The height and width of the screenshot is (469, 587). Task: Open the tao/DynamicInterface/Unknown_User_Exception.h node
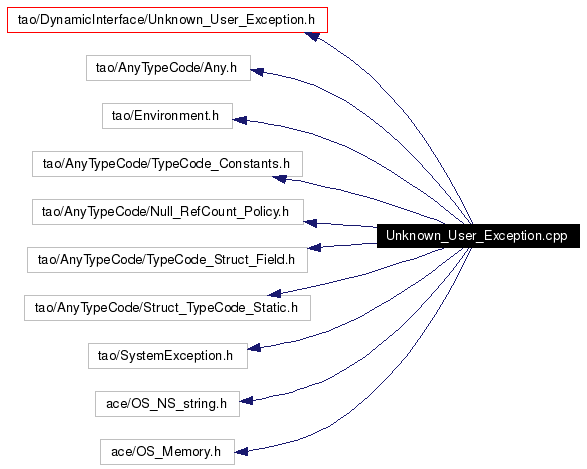167,20
